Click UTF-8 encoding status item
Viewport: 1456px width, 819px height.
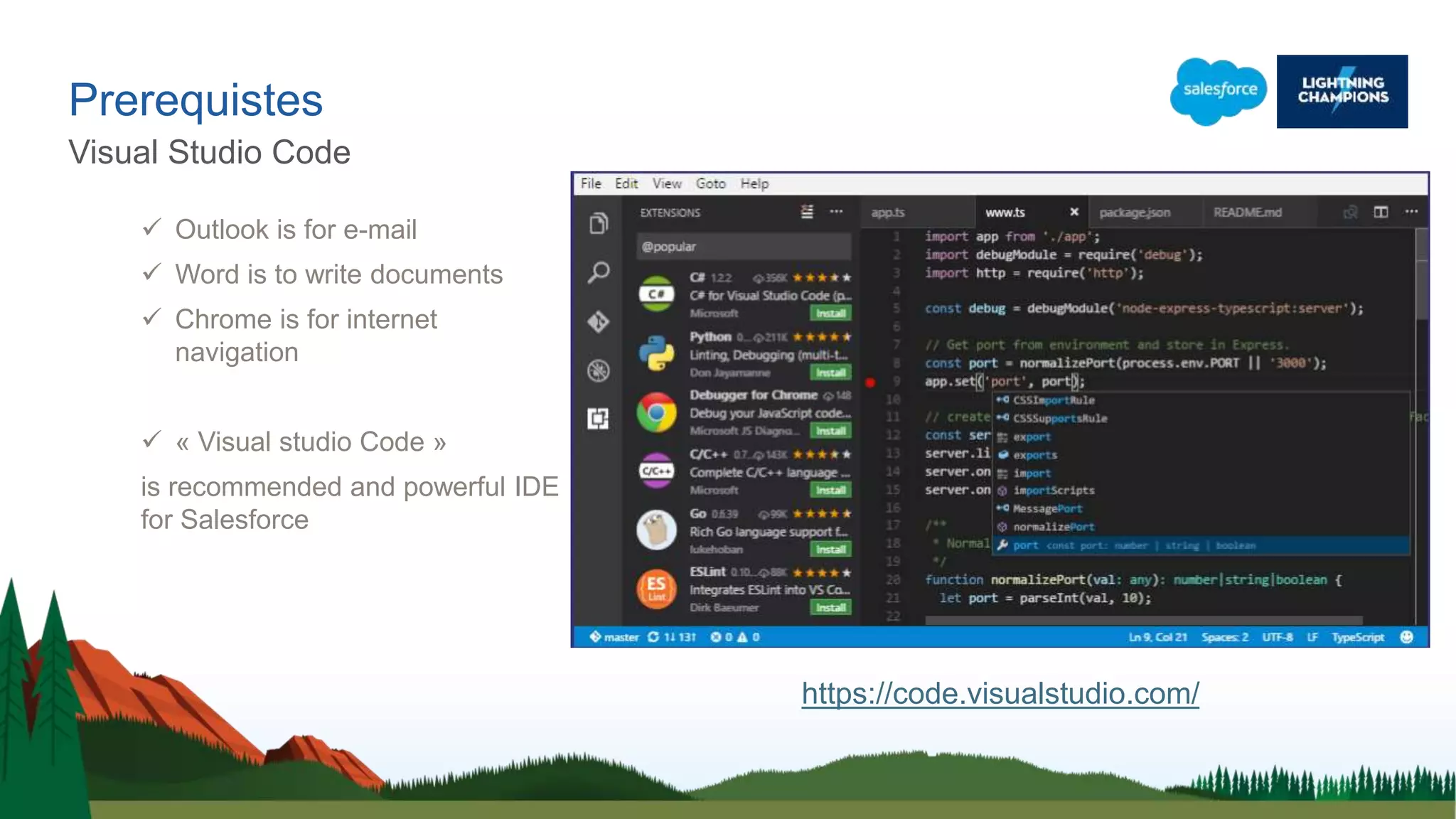1278,637
